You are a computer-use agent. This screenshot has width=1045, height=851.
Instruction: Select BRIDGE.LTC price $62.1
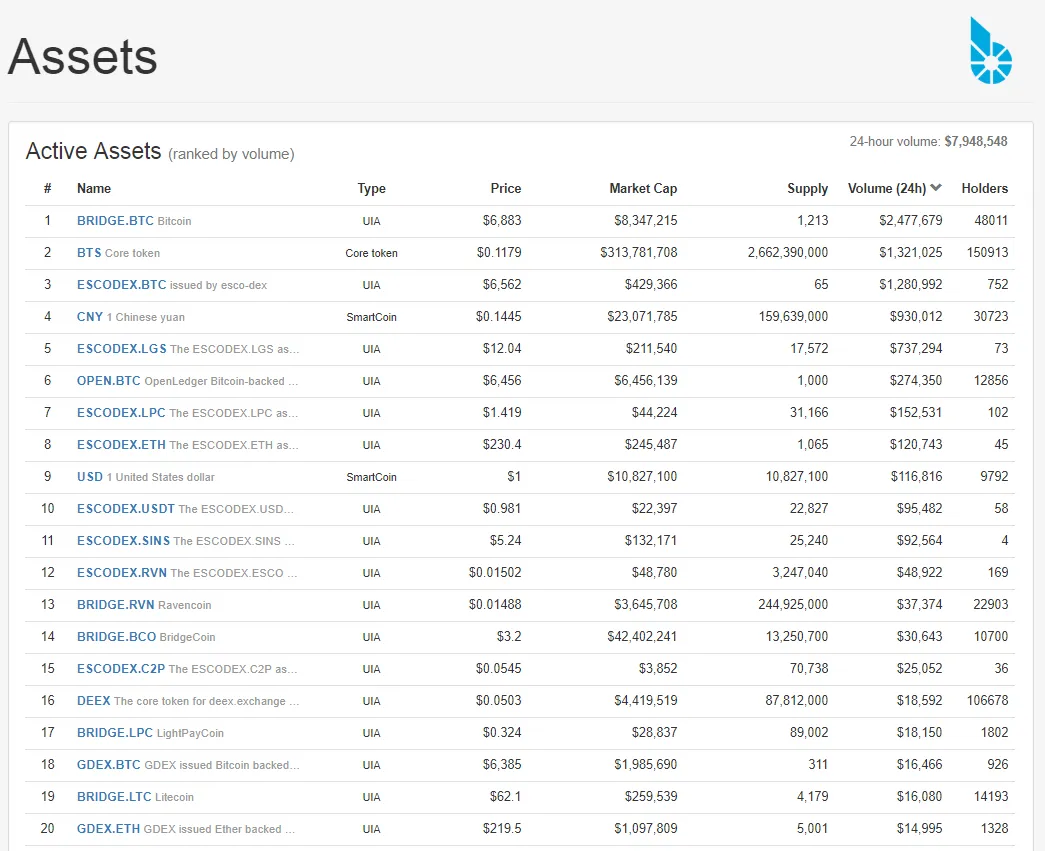point(506,796)
